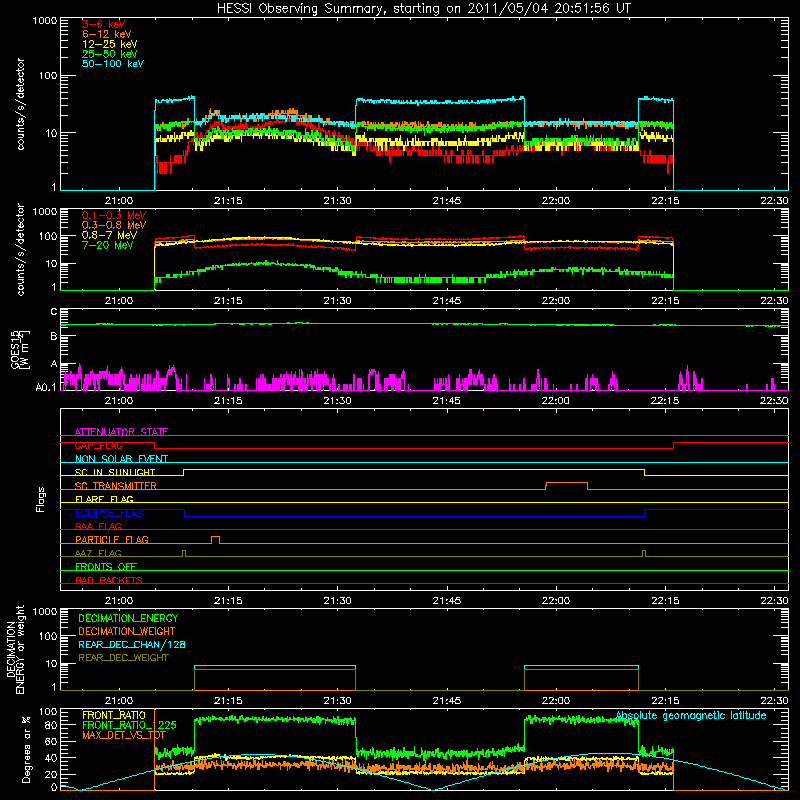Click the green 7-20 MeV legend label
Screen dimensions: 800x800
[x=107, y=245]
